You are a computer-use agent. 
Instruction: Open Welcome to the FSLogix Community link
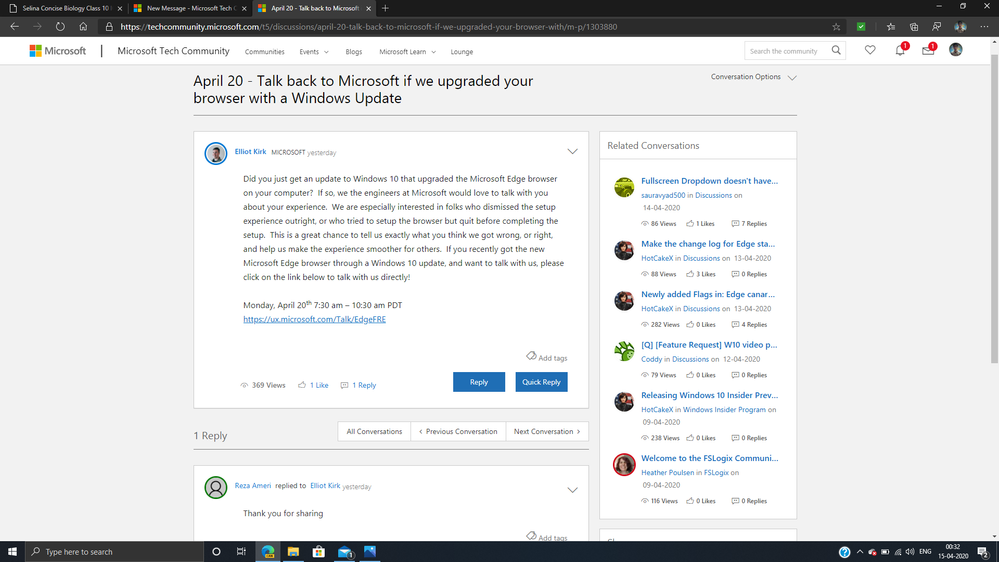point(710,458)
